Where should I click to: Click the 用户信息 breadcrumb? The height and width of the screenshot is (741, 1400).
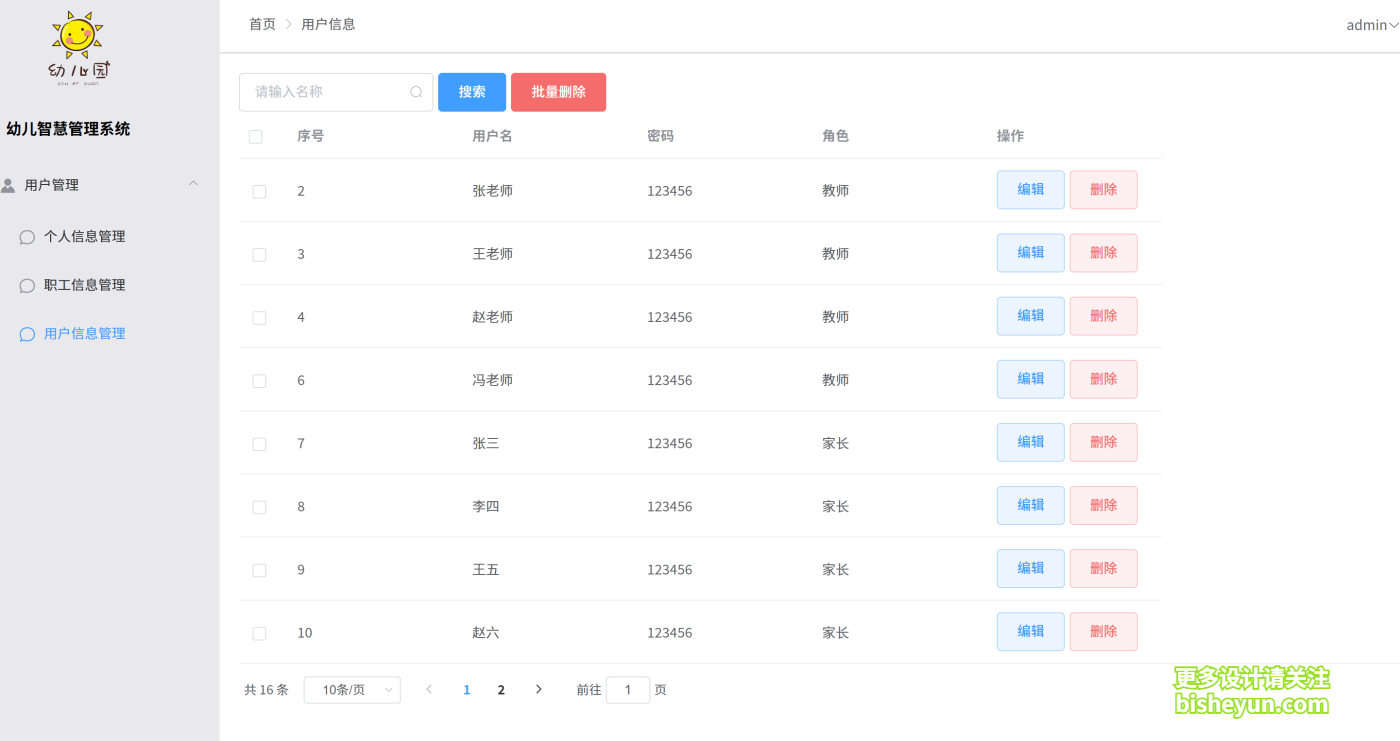(x=328, y=24)
